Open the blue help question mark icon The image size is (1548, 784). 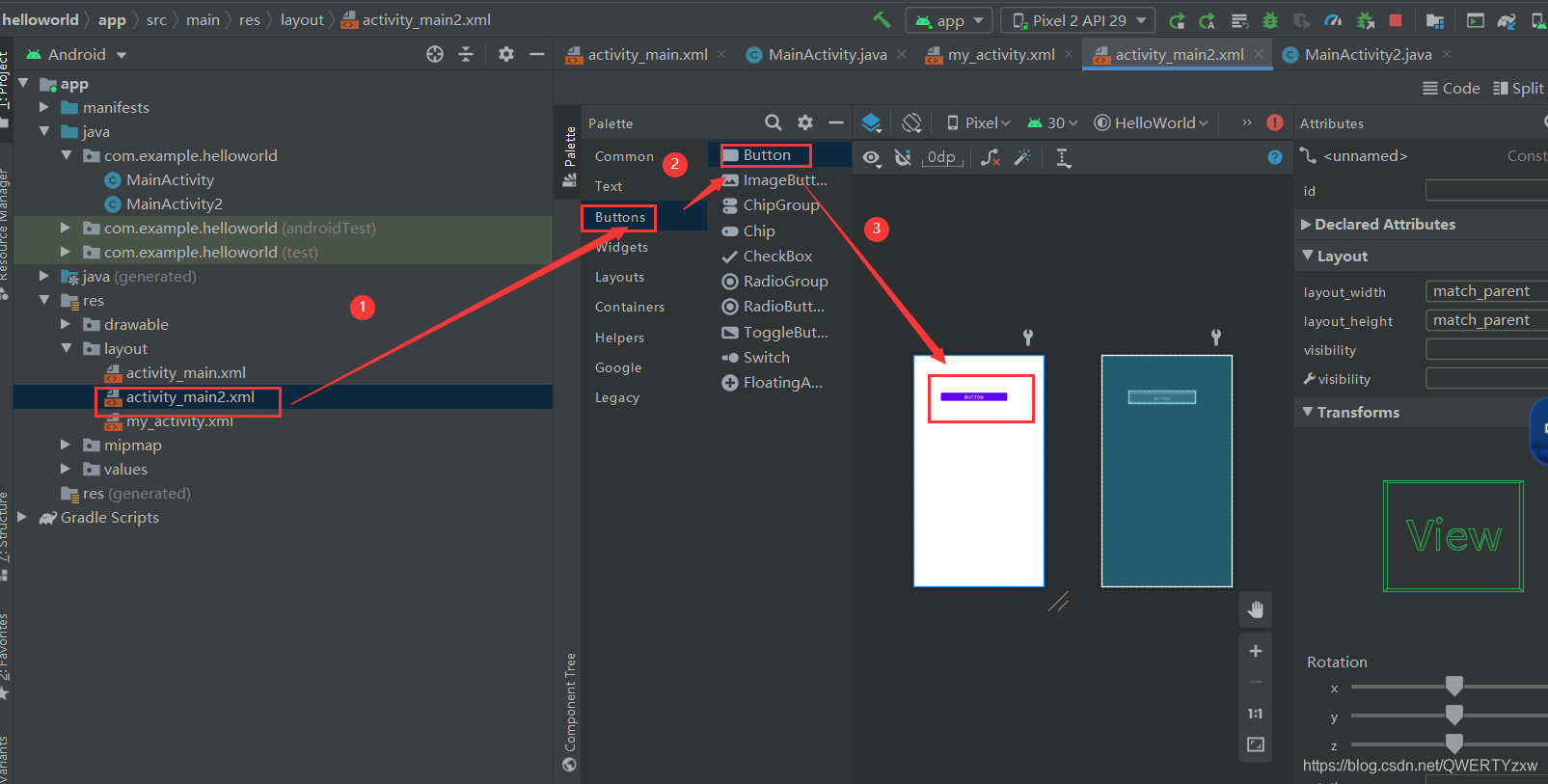(1275, 157)
